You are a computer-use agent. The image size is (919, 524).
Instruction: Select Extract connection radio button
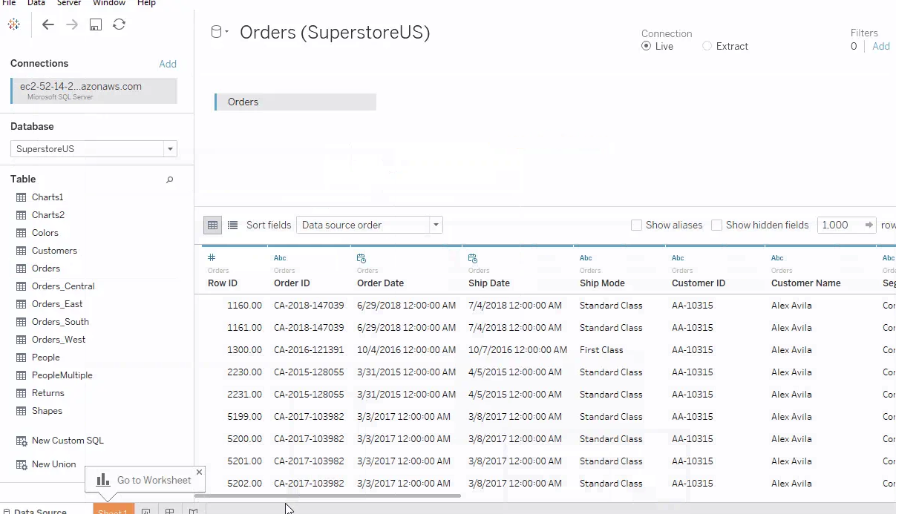[707, 46]
